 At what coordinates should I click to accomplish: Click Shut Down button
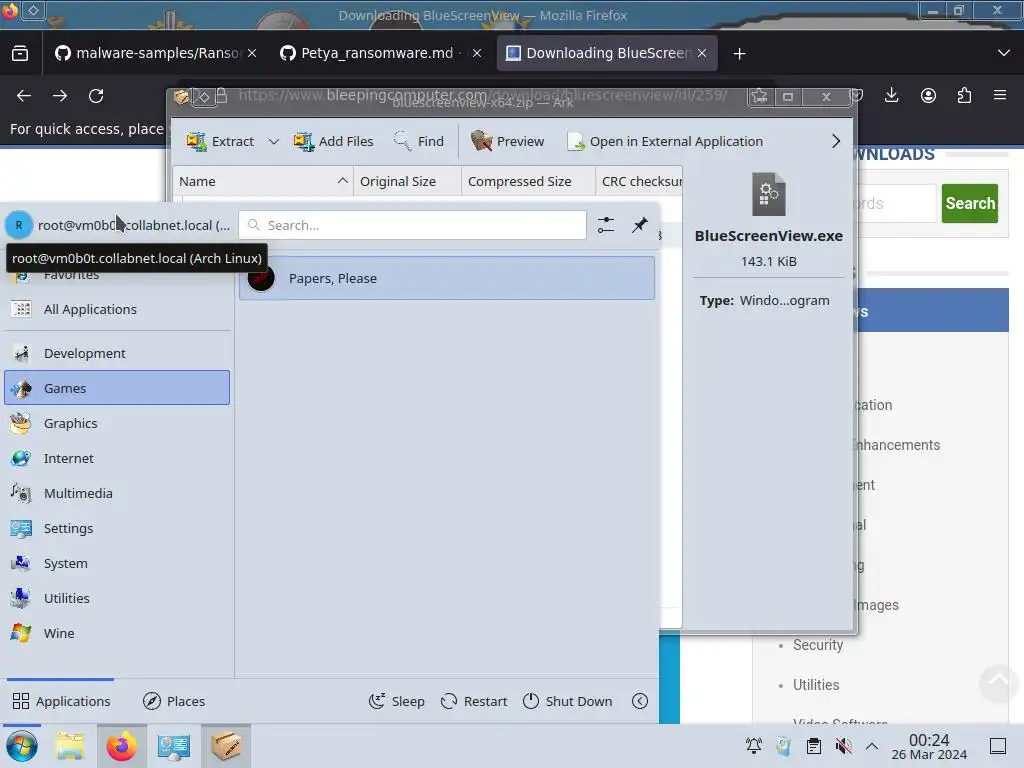568,701
